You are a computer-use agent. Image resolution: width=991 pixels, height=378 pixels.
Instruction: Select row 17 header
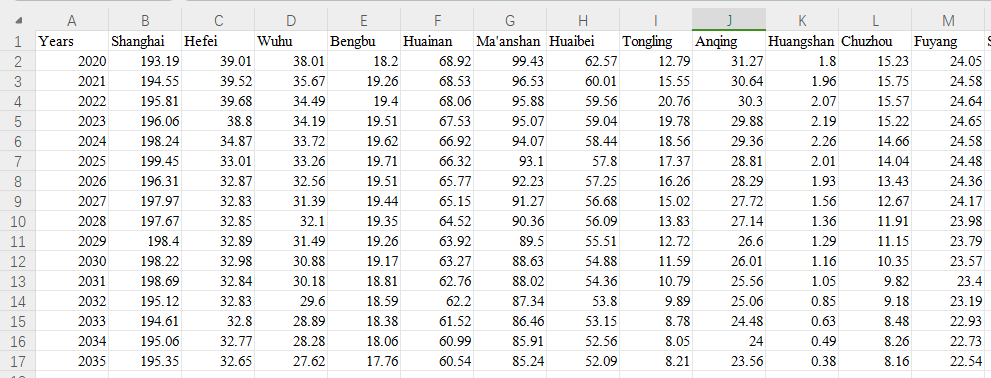tap(18, 362)
